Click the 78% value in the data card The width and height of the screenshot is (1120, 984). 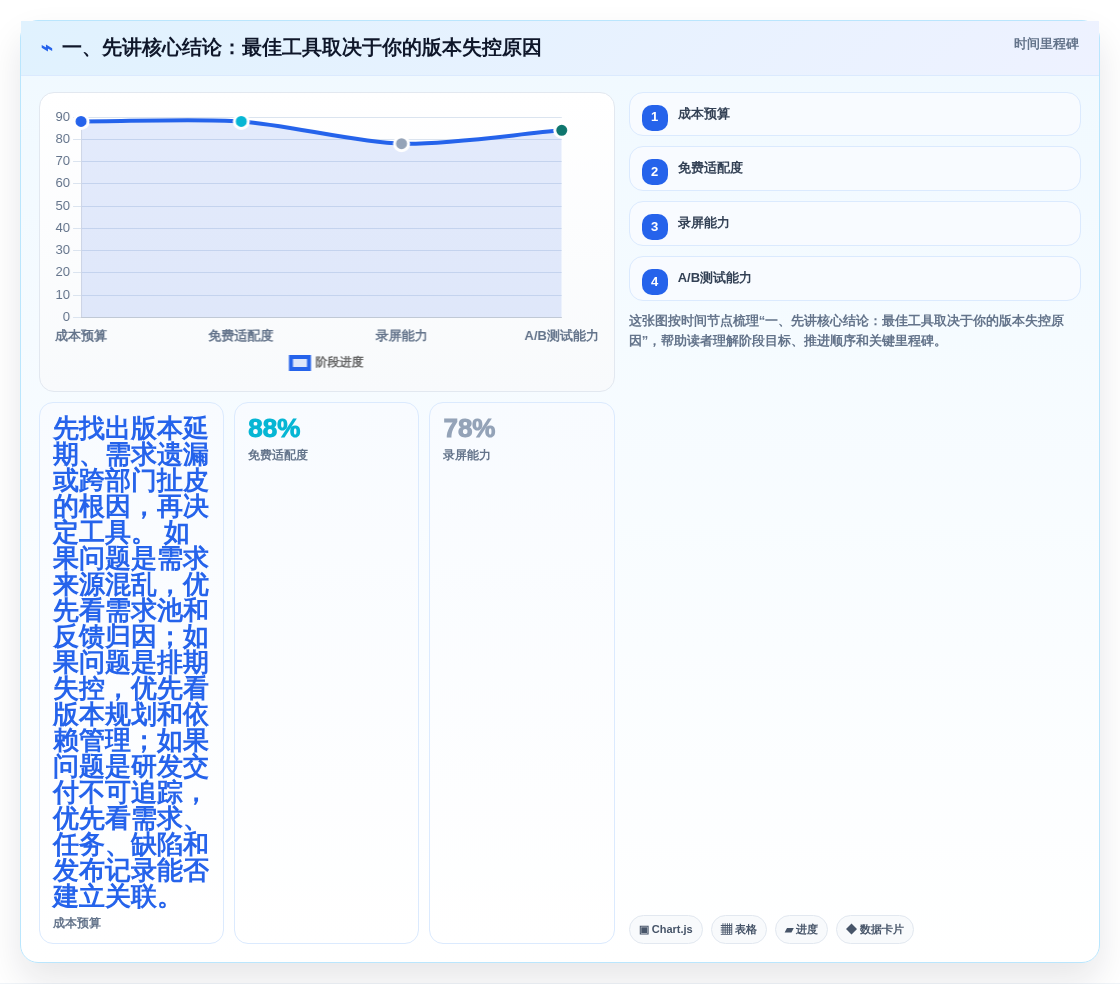point(469,428)
